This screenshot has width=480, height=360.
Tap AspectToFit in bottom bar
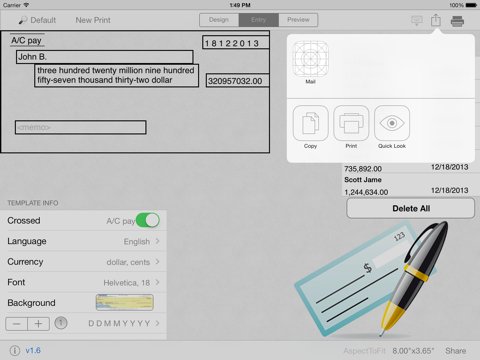click(x=364, y=351)
